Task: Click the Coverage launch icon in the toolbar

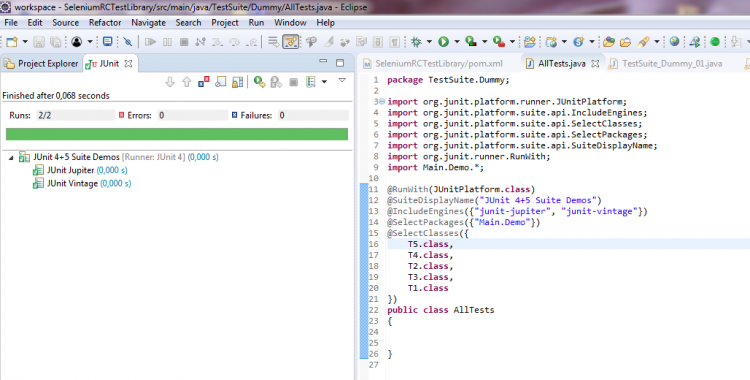Action: 471,42
